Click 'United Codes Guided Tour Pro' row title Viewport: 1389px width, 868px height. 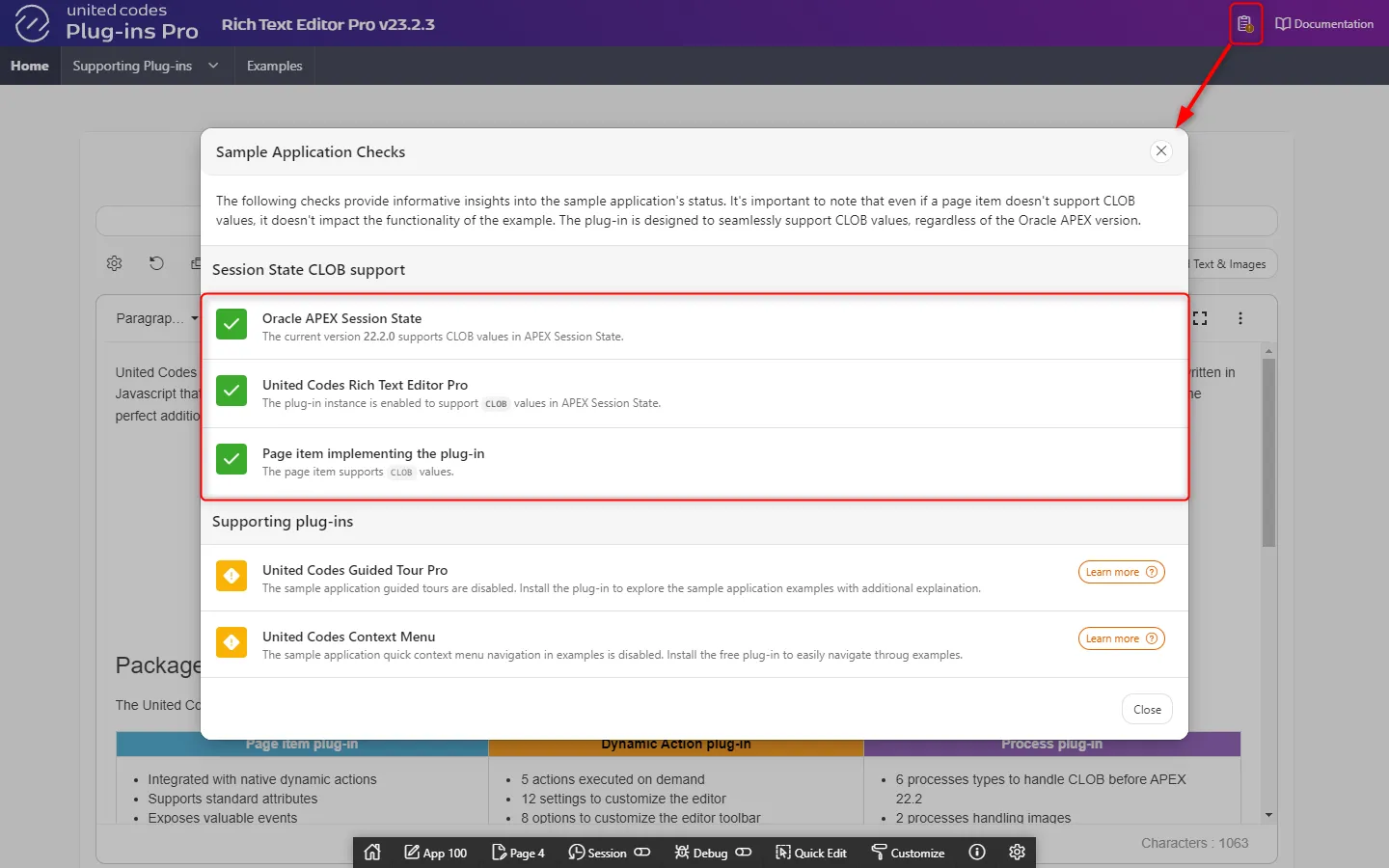pos(355,570)
